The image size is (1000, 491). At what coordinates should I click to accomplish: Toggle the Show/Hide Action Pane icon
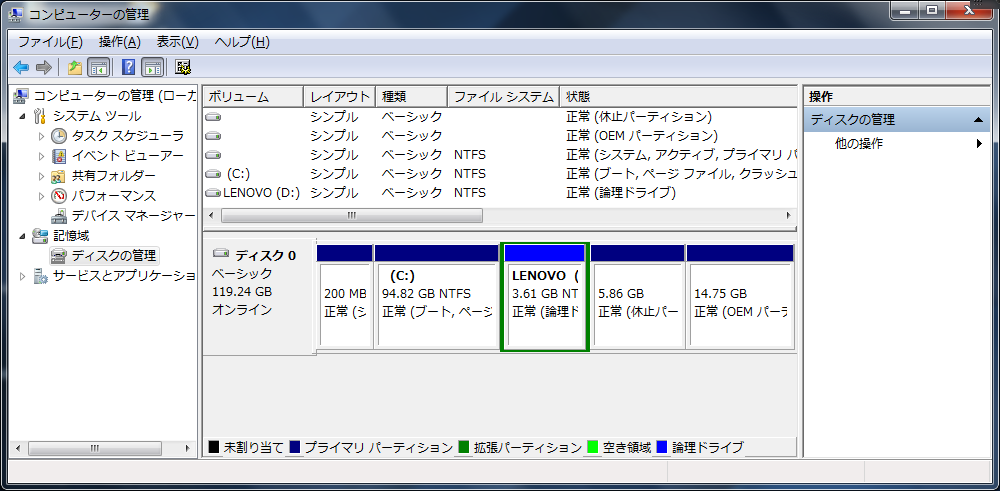coord(152,67)
